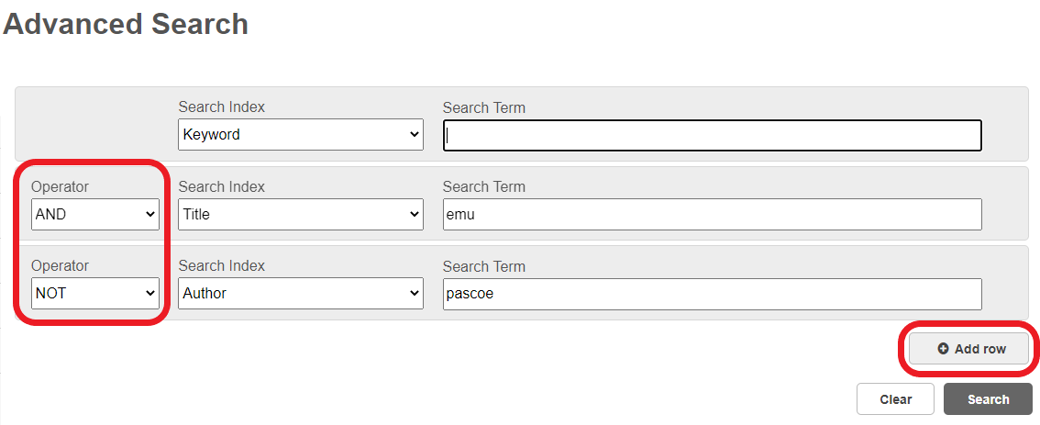Focus the empty Keyword search term field
This screenshot has width=1040, height=425.
[x=712, y=135]
